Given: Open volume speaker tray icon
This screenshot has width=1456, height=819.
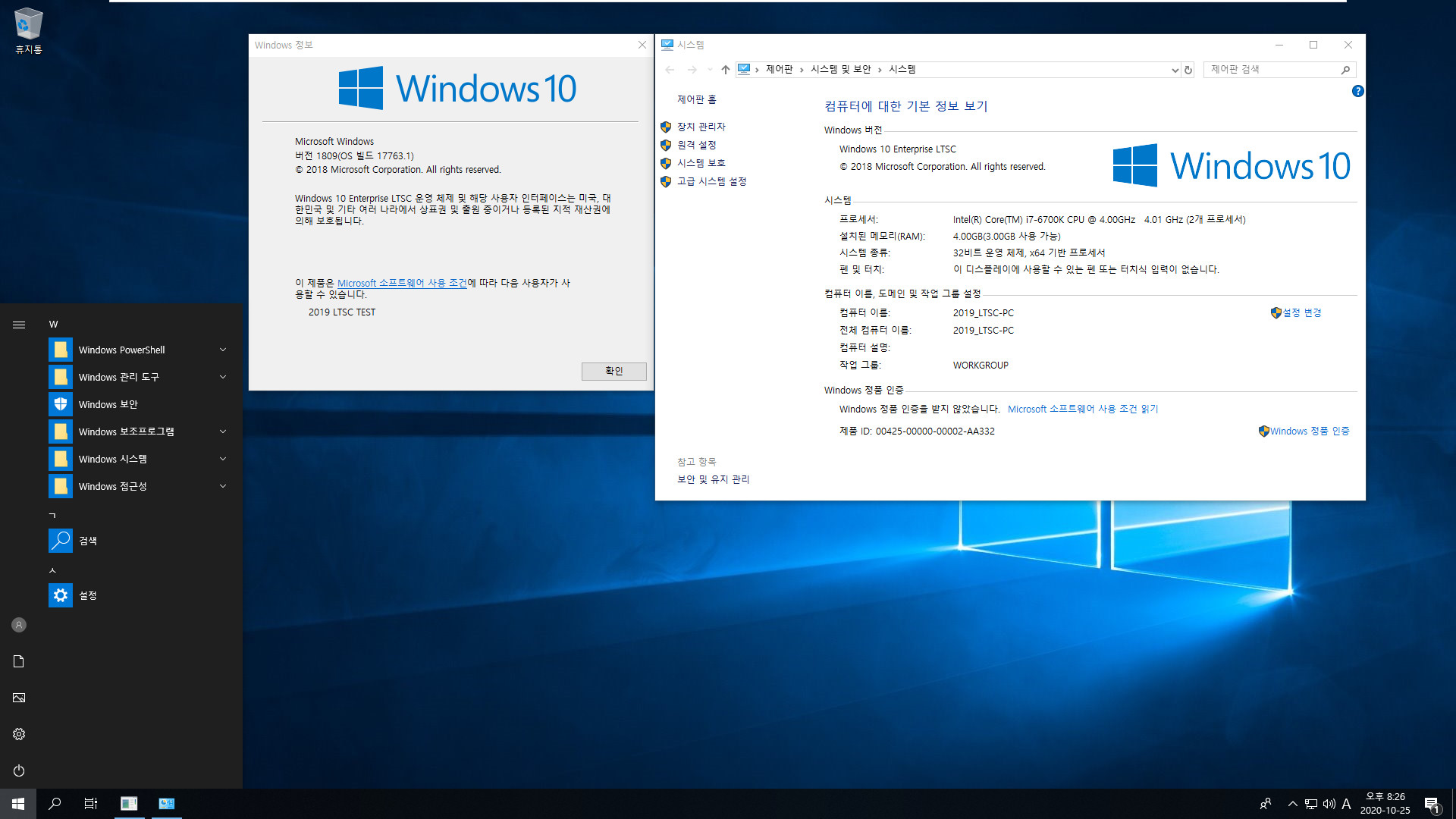Looking at the screenshot, I should pos(1329,804).
